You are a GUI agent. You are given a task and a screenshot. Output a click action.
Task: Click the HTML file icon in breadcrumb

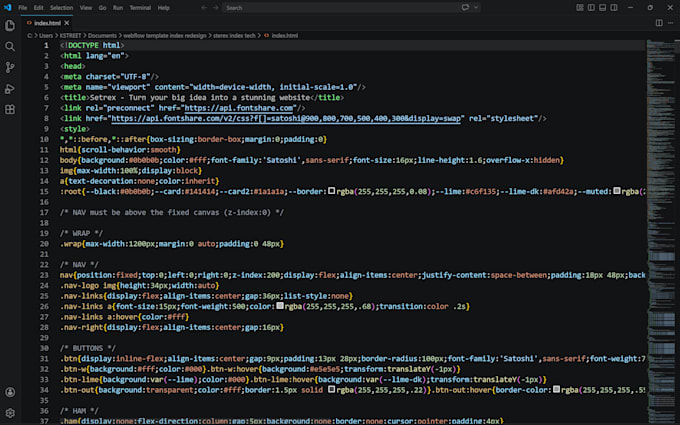pyautogui.click(x=266, y=36)
